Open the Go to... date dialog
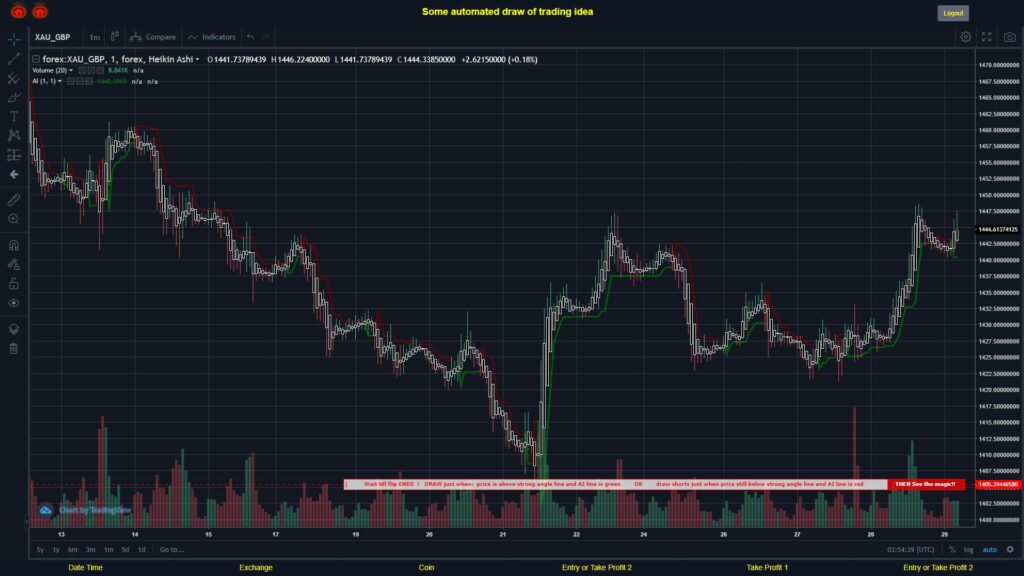The height and width of the screenshot is (576, 1024). click(172, 550)
